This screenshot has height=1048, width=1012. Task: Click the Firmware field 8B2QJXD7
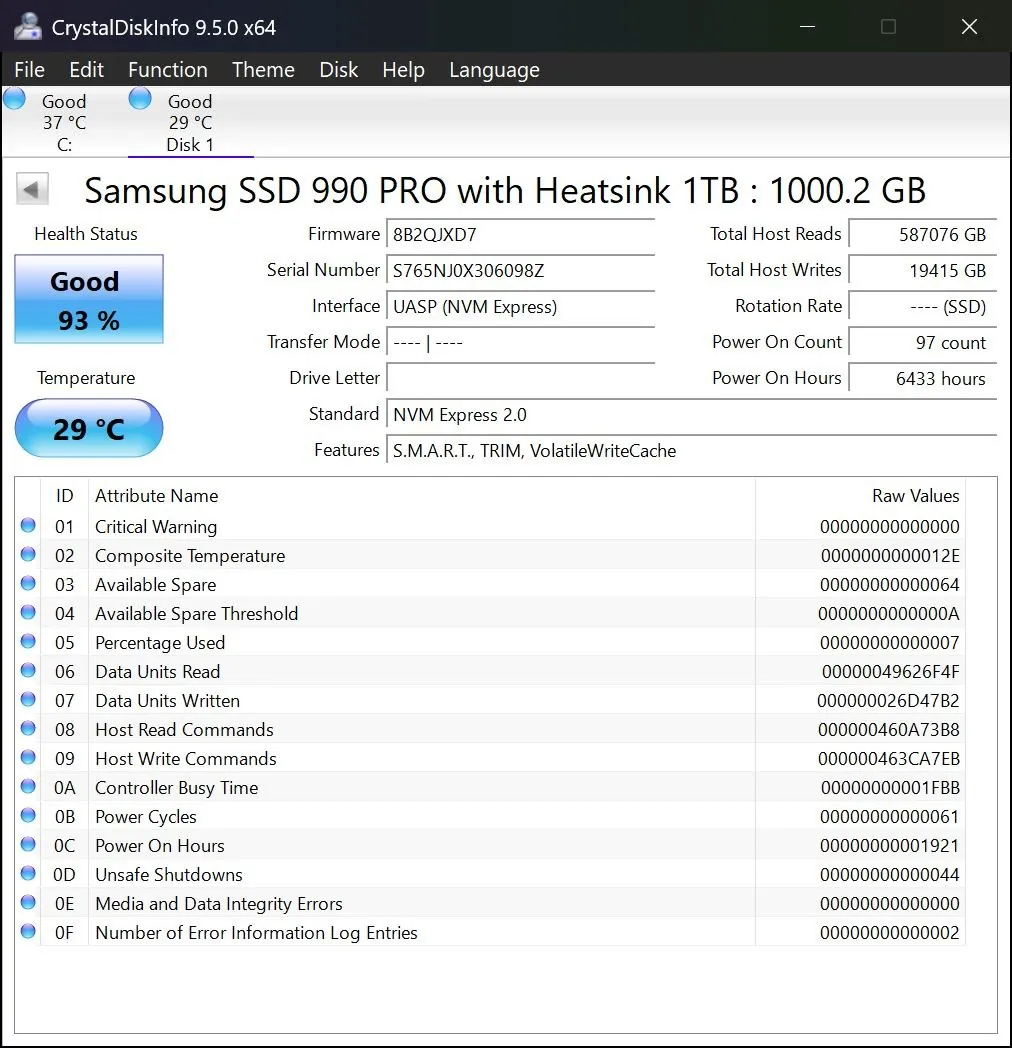click(x=520, y=235)
